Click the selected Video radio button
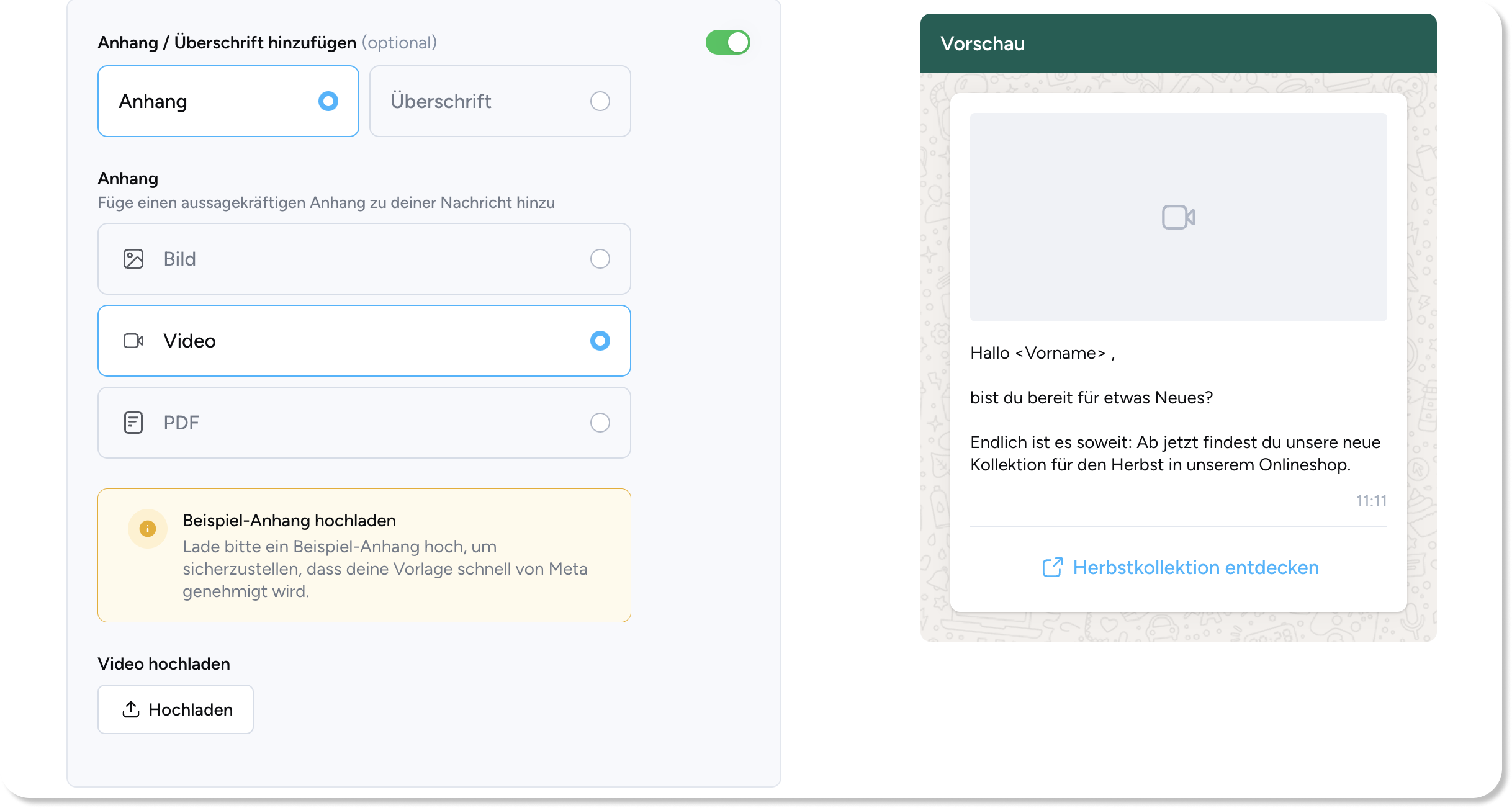This screenshot has height=808, width=1512. pos(600,341)
